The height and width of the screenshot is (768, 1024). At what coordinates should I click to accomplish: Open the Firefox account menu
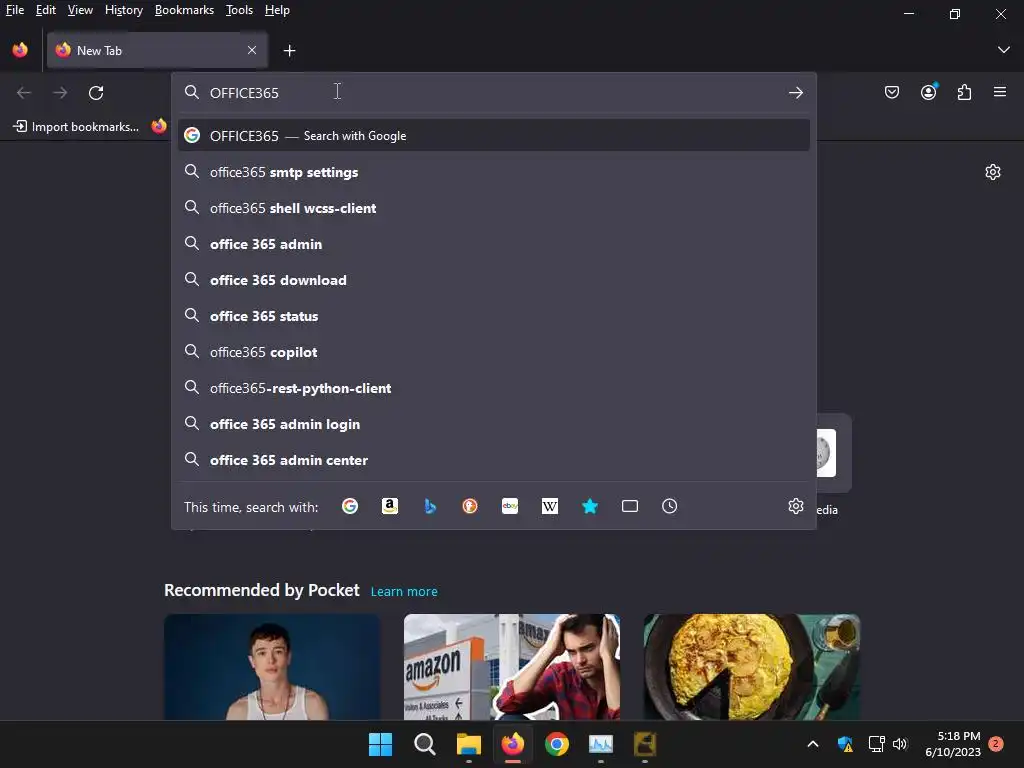(929, 92)
